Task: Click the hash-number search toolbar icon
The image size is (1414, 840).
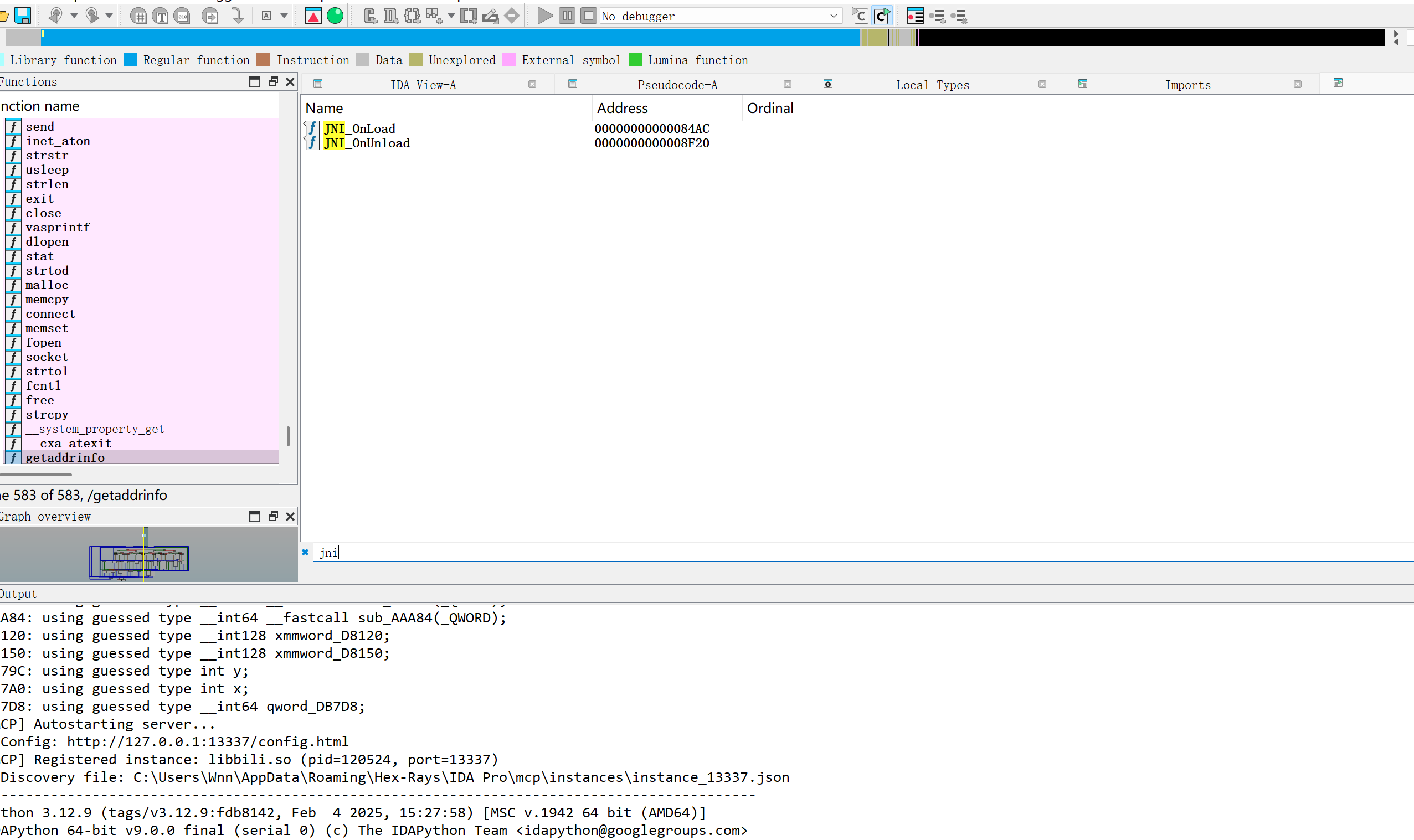Action: [138, 16]
